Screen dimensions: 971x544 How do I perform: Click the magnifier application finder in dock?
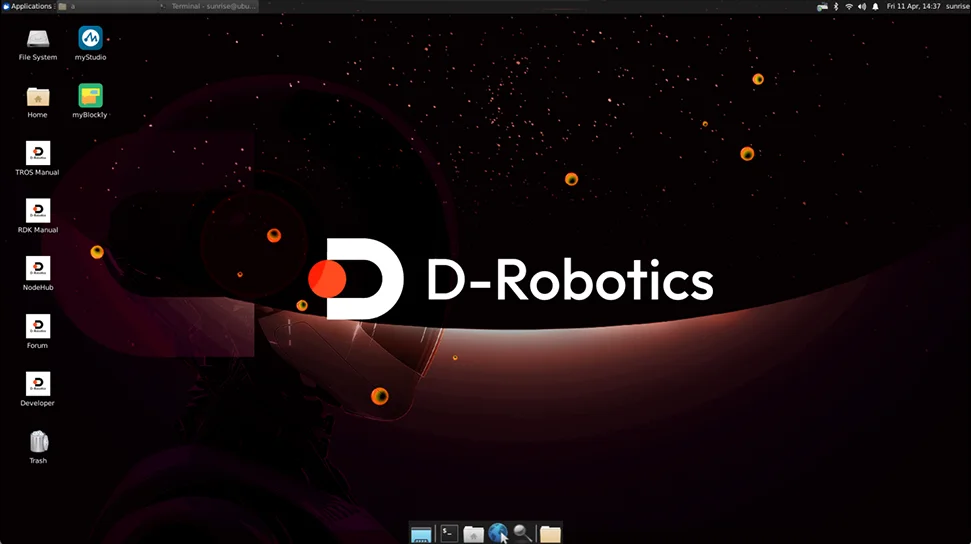[x=523, y=534]
